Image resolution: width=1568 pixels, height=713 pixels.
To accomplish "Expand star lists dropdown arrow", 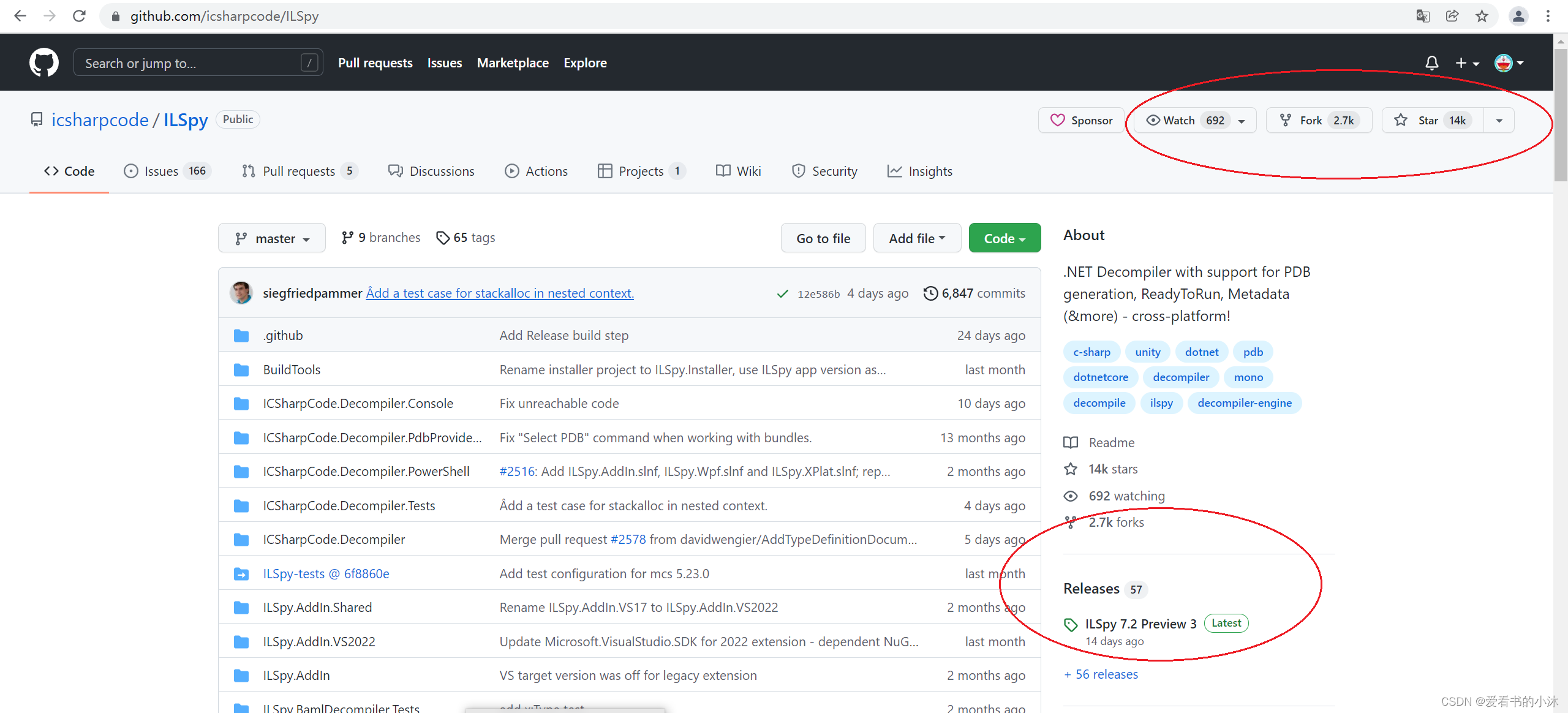I will tap(1499, 120).
